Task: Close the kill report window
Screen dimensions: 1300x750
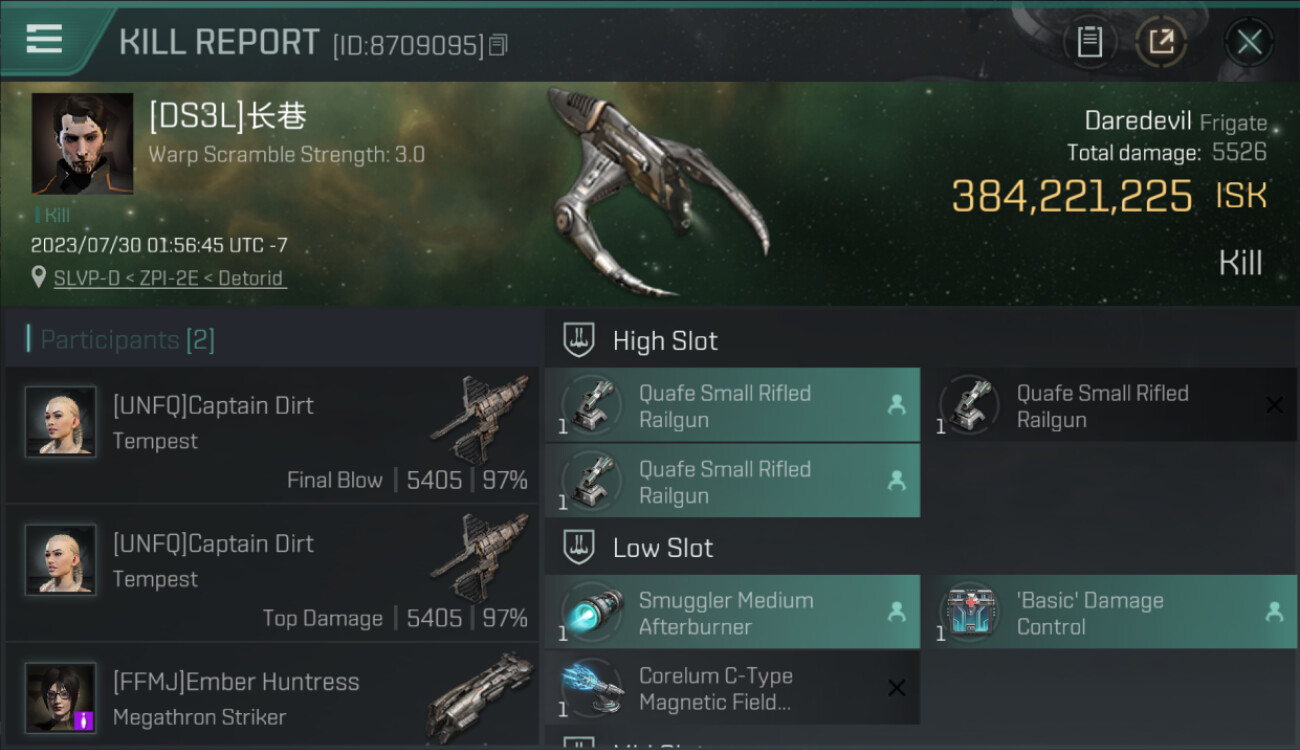Action: pyautogui.click(x=1249, y=42)
